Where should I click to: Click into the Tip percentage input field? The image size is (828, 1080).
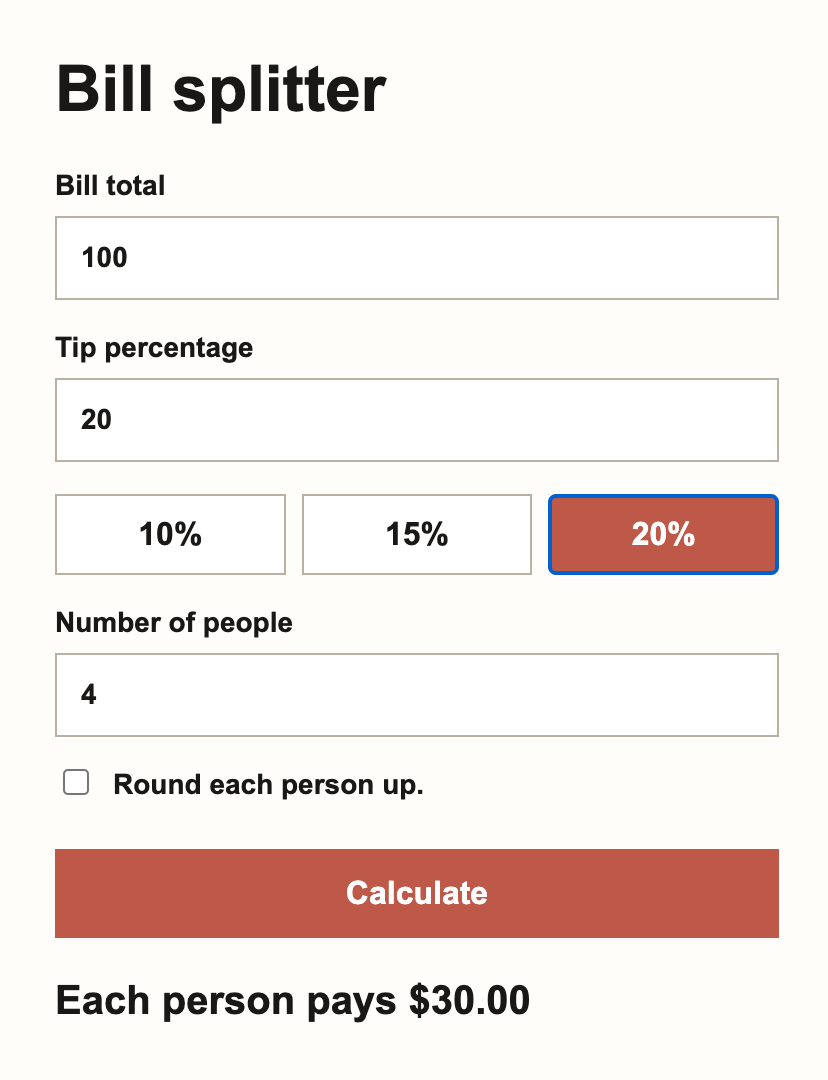pyautogui.click(x=417, y=419)
